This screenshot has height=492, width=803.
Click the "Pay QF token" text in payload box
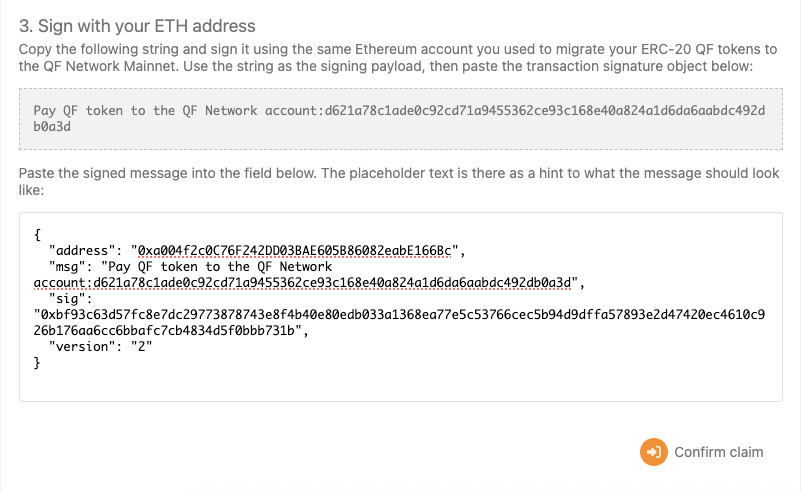coord(78,110)
